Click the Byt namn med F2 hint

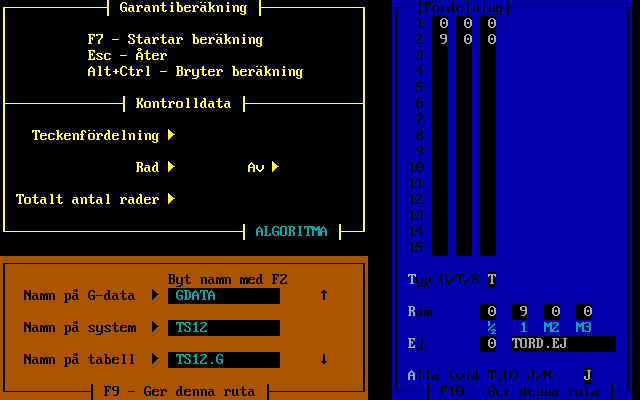(x=228, y=280)
